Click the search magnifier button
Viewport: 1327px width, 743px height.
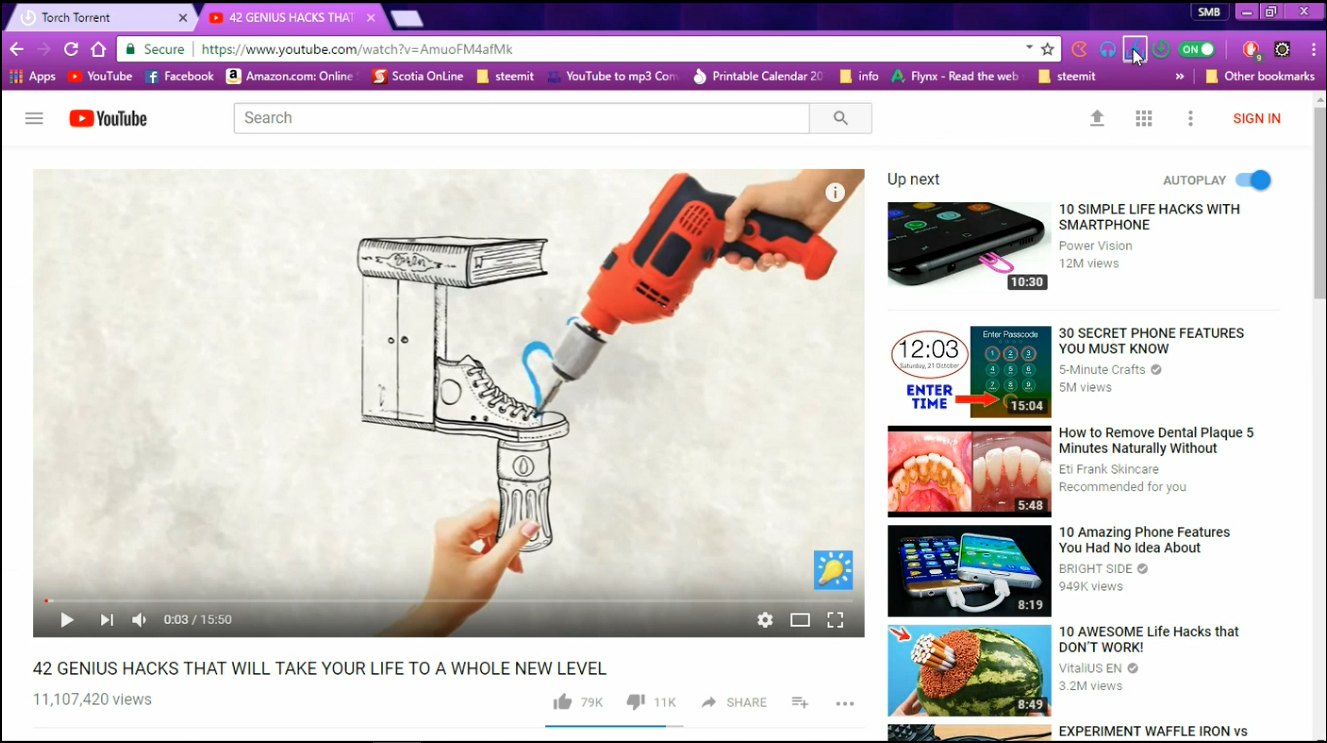(x=840, y=118)
